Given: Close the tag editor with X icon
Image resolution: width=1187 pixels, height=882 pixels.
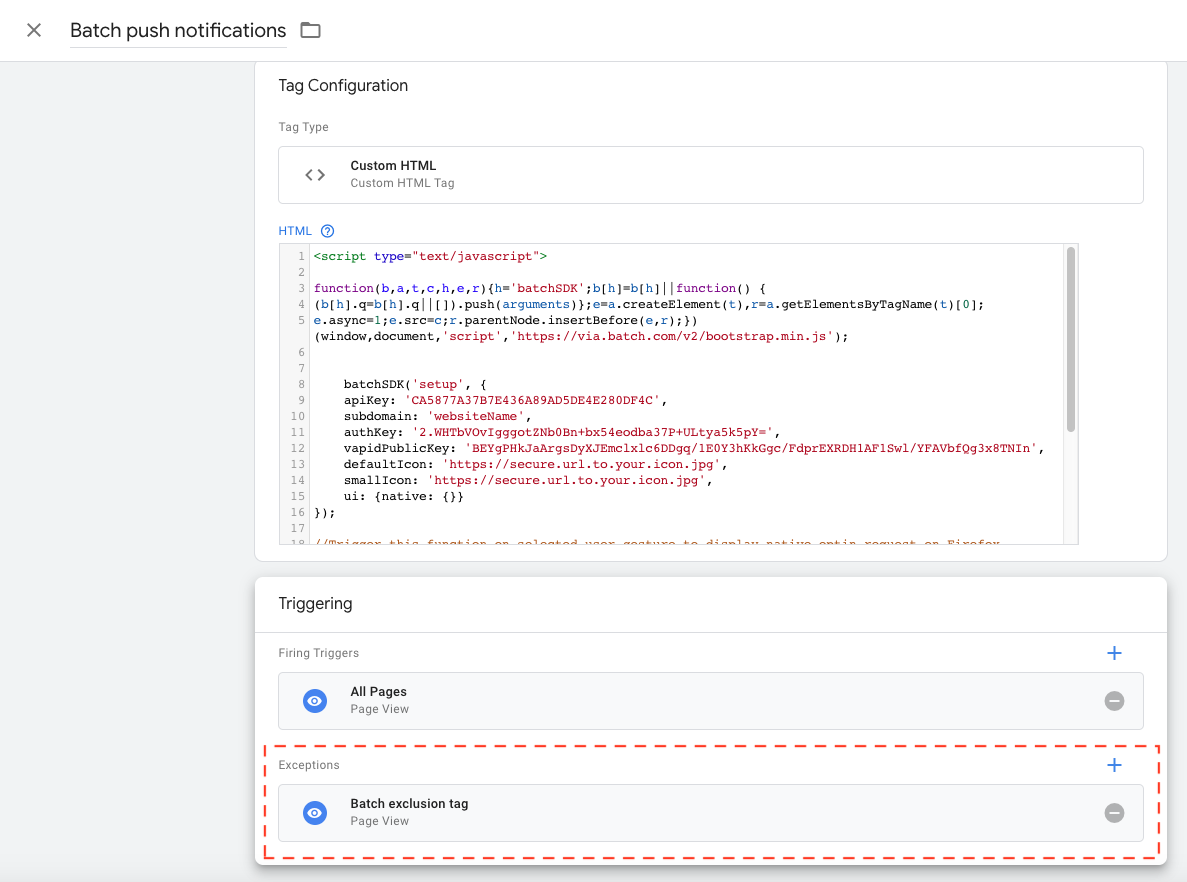Looking at the screenshot, I should [34, 30].
